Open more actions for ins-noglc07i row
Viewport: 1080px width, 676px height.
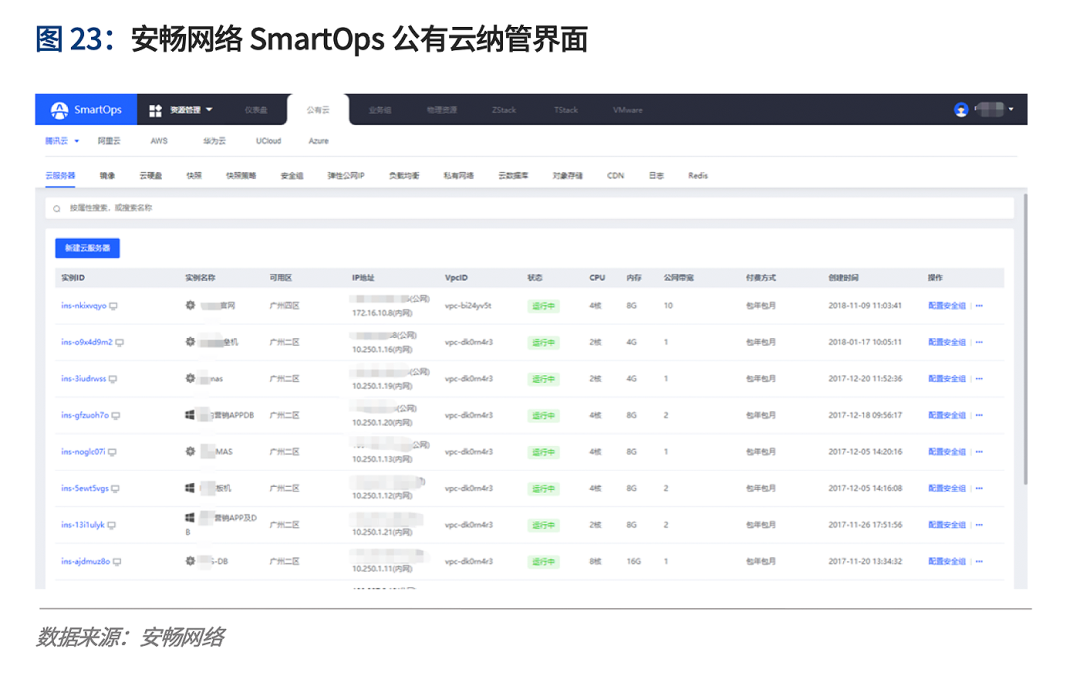[979, 452]
